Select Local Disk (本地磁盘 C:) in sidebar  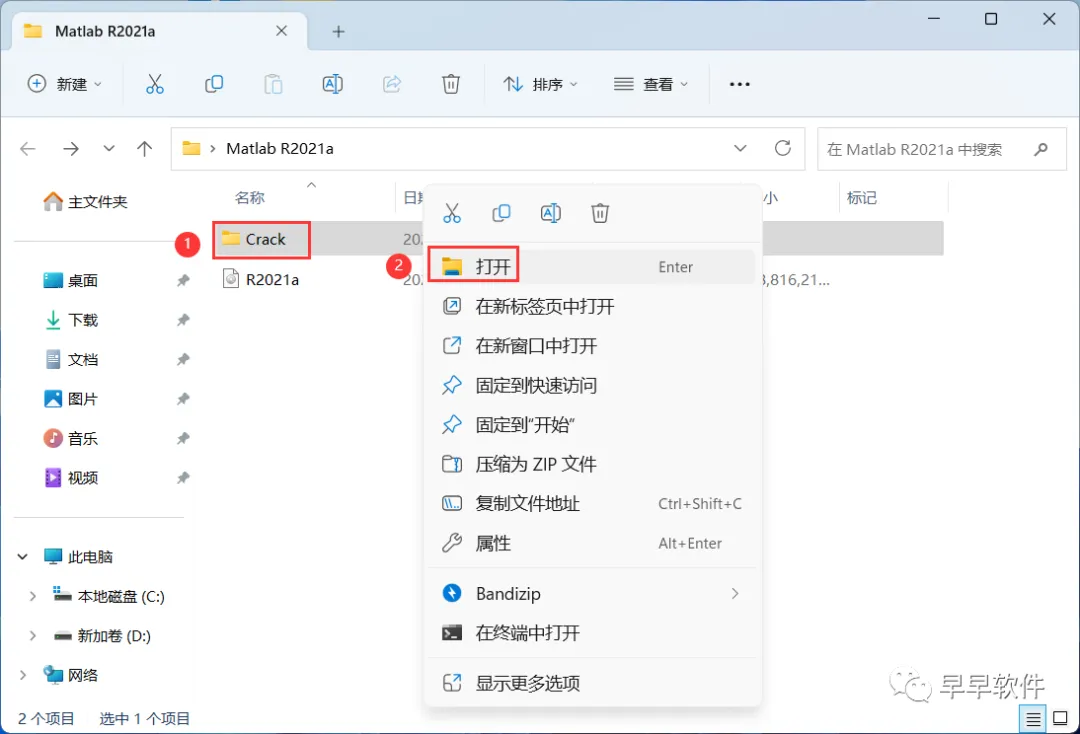(x=109, y=596)
